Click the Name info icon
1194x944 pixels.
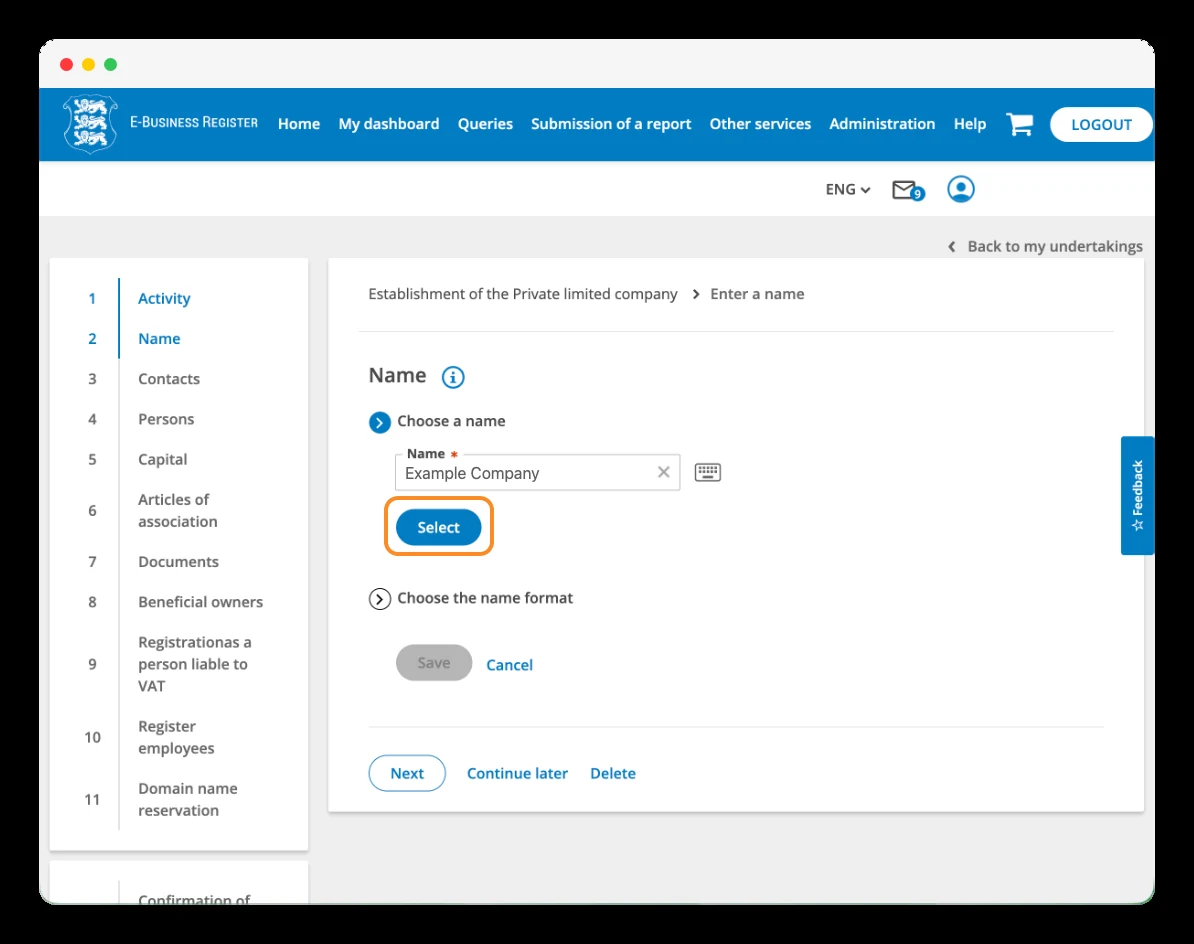453,377
